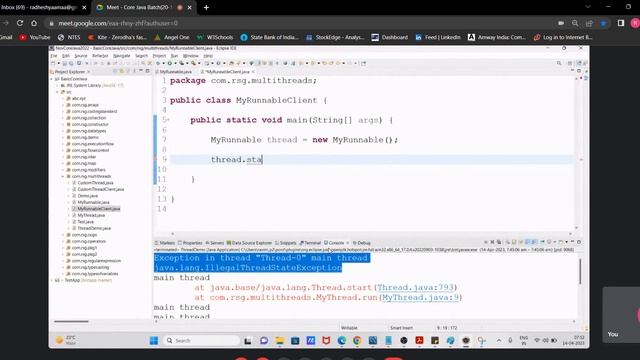This screenshot has height=360, width=640.
Task: Open the File menu in Eclipse
Action: point(54,56)
